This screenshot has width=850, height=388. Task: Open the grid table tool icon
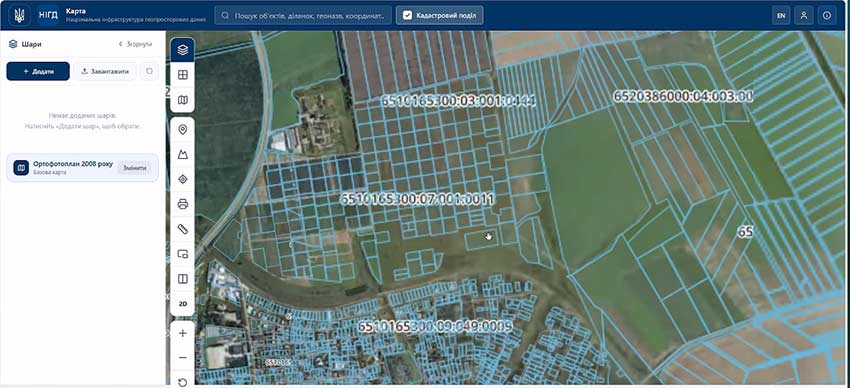click(x=183, y=75)
